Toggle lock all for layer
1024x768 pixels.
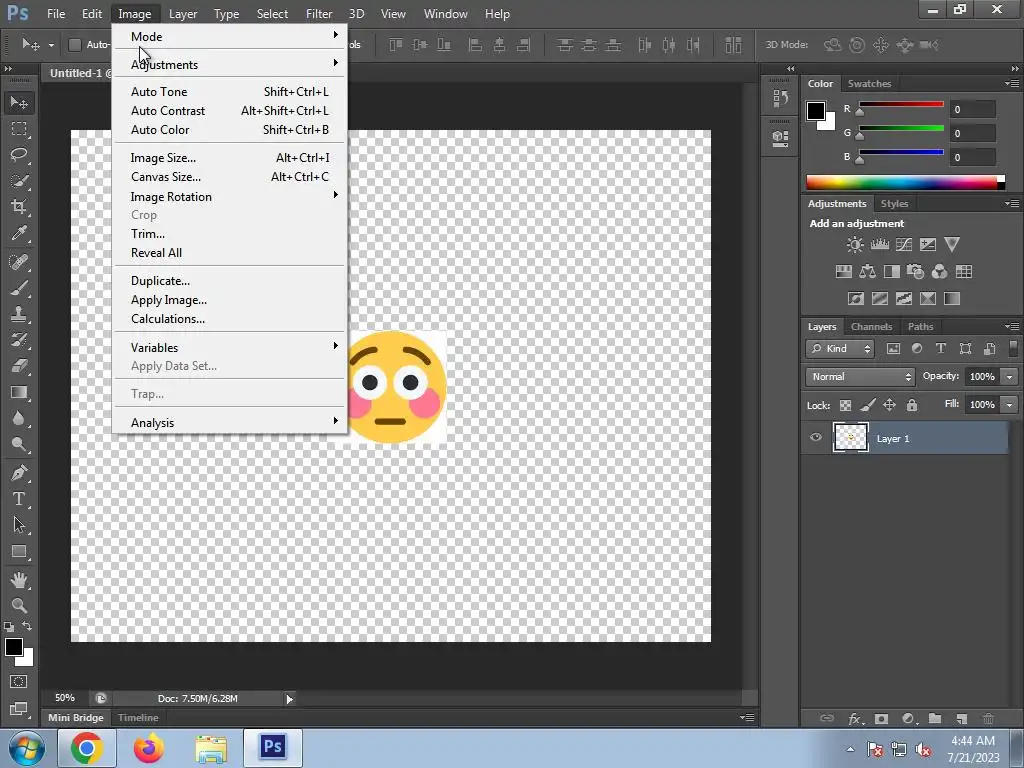click(x=912, y=406)
